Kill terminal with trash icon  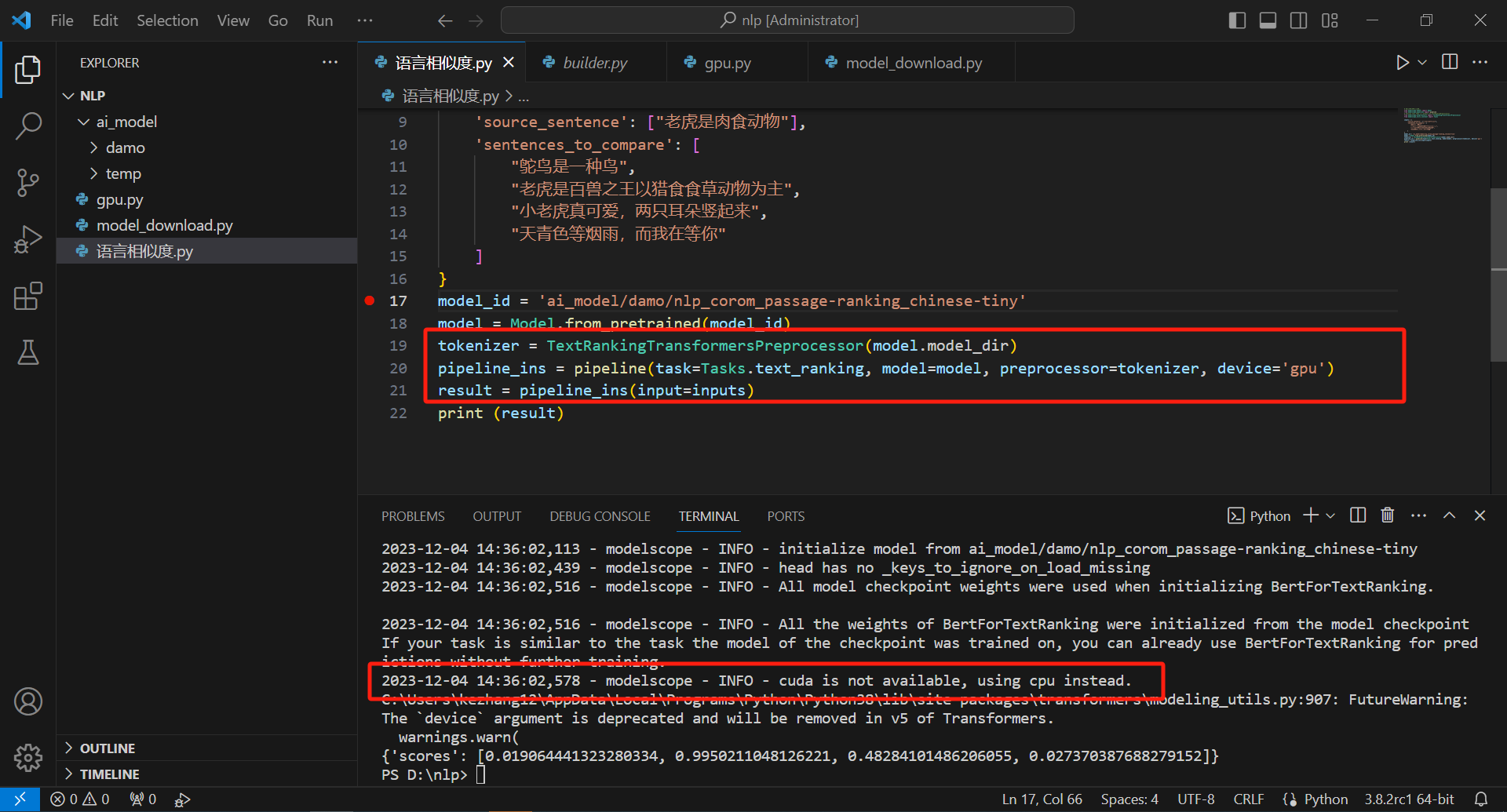point(1388,515)
